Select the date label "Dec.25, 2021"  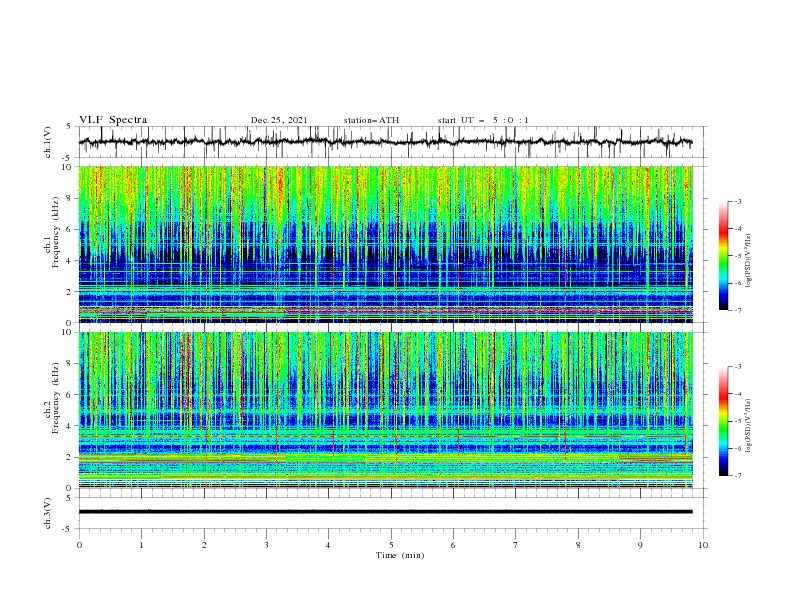click(x=279, y=120)
